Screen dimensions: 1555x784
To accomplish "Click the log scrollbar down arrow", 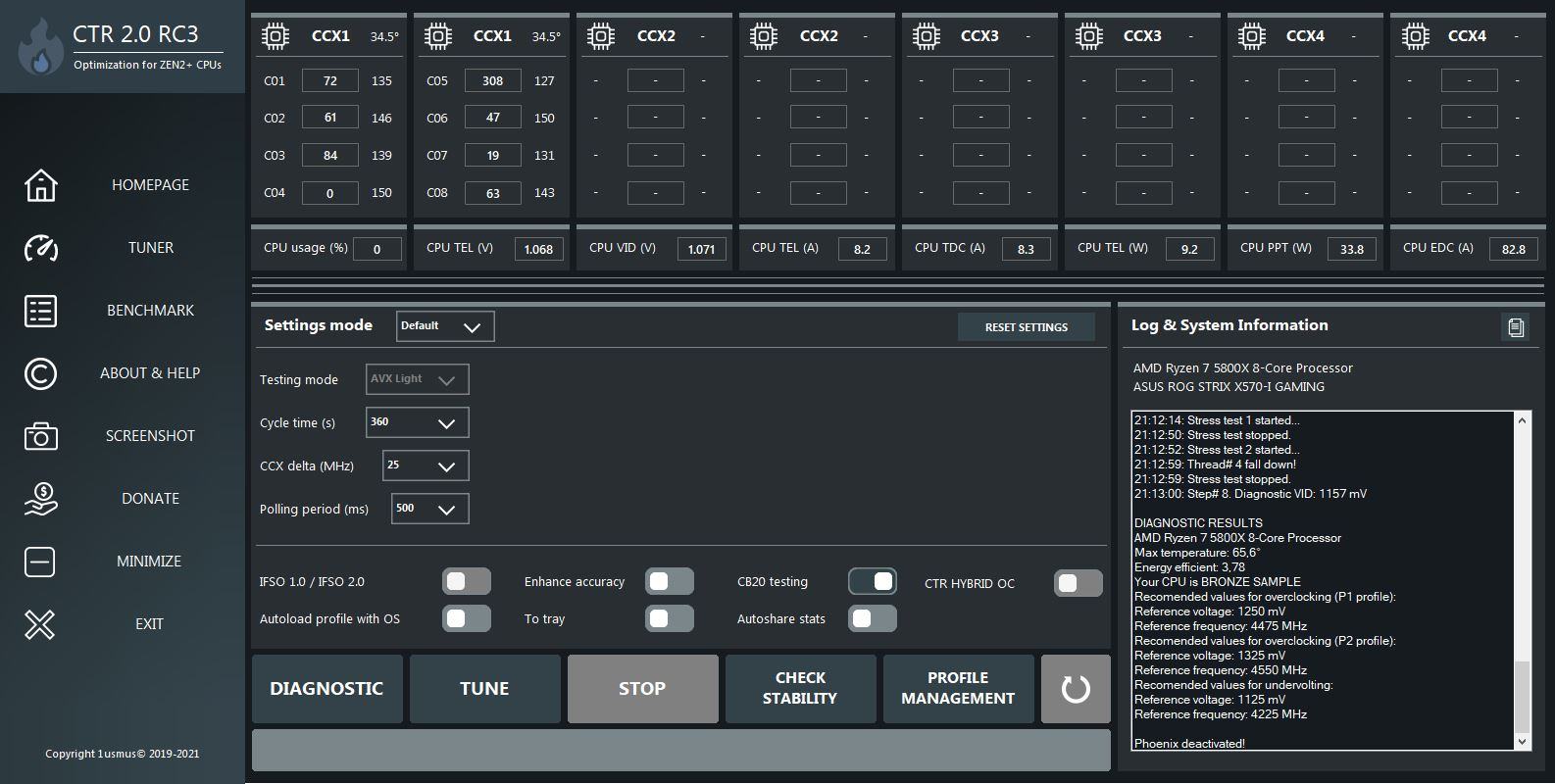I will (1522, 742).
